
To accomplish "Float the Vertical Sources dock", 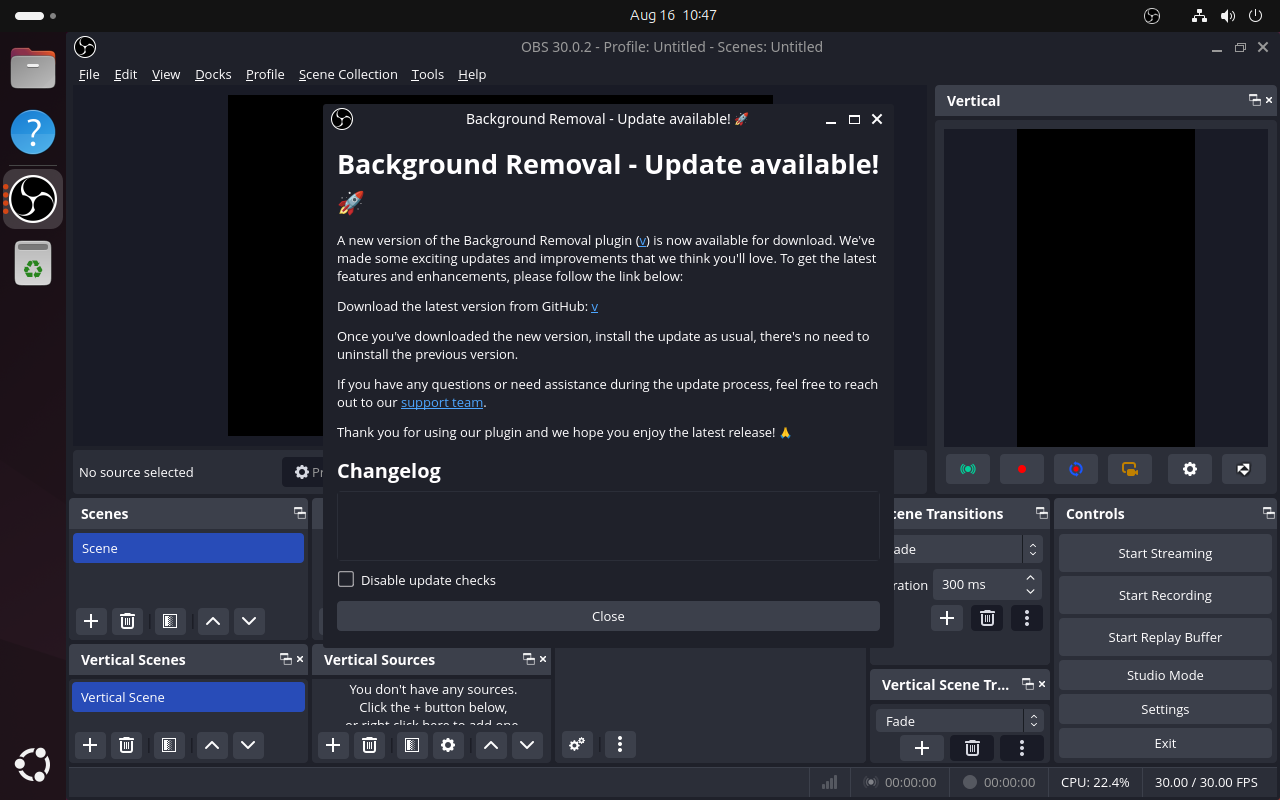I will coord(529,659).
